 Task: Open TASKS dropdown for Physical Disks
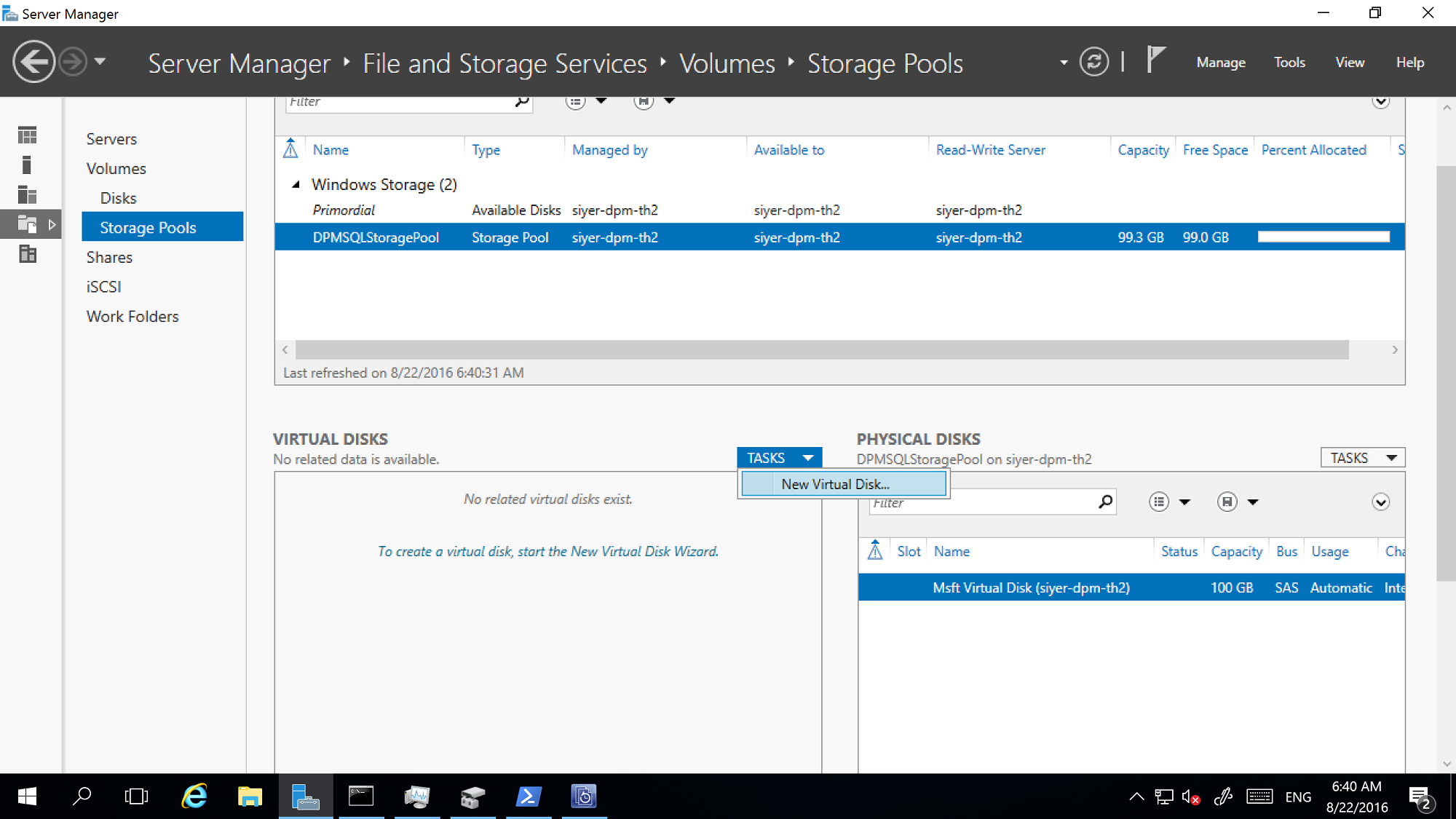[1362, 457]
